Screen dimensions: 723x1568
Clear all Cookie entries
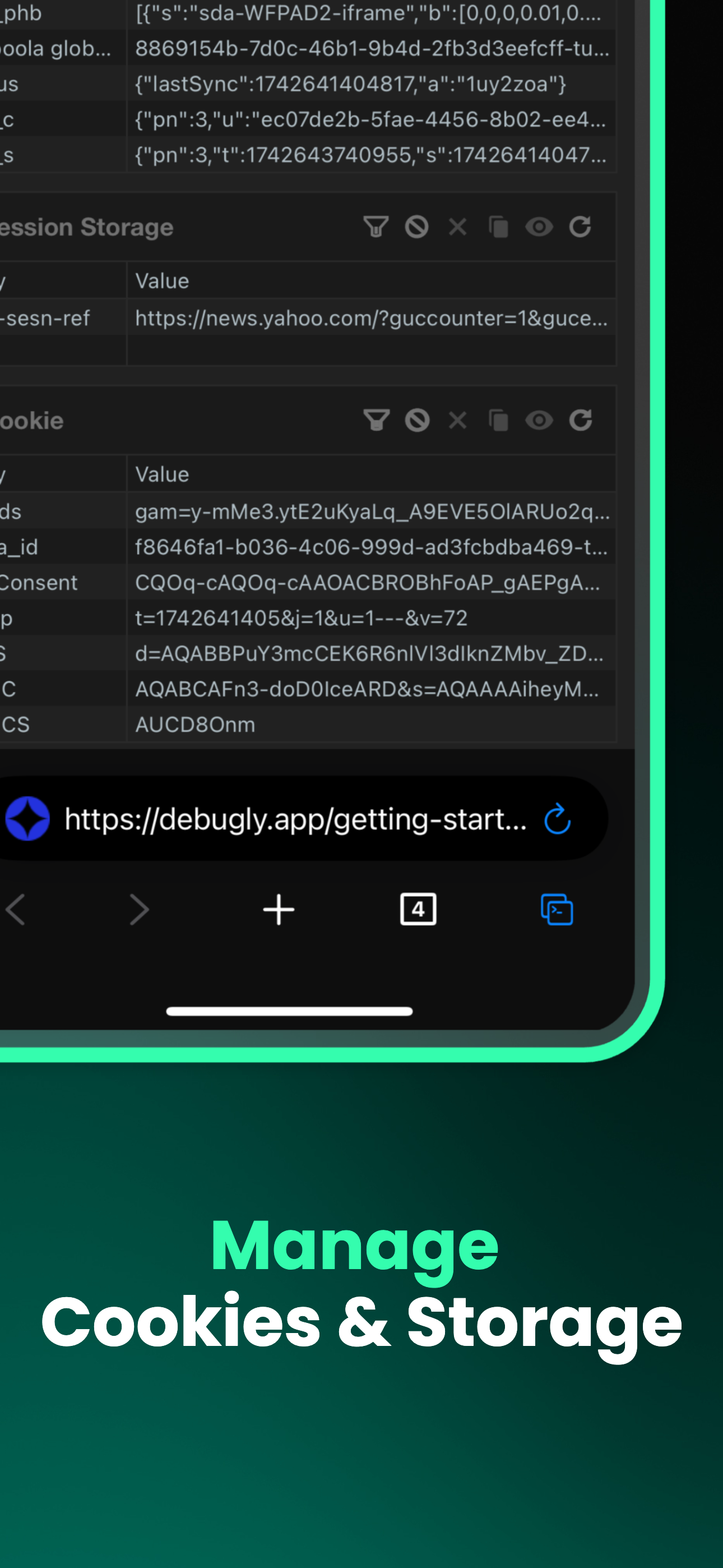pyautogui.click(x=418, y=420)
